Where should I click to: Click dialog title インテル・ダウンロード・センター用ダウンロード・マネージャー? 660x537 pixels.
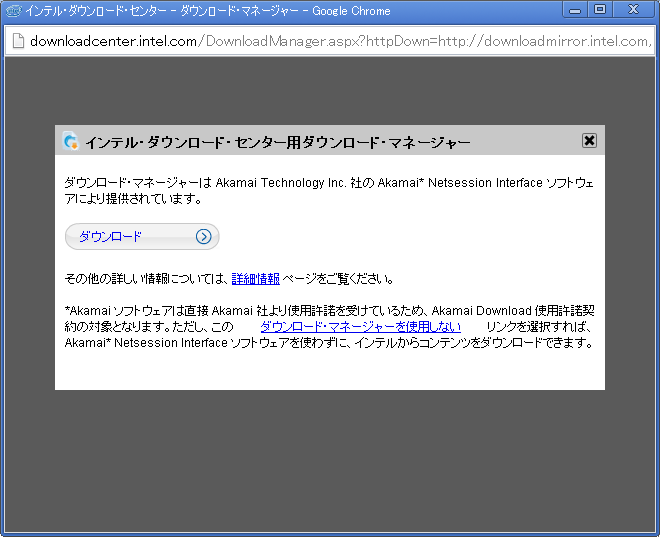point(277,143)
